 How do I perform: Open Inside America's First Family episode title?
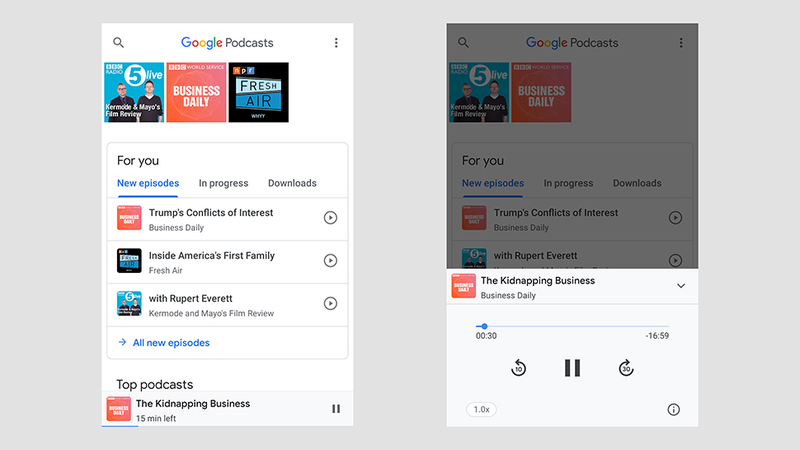(x=212, y=256)
